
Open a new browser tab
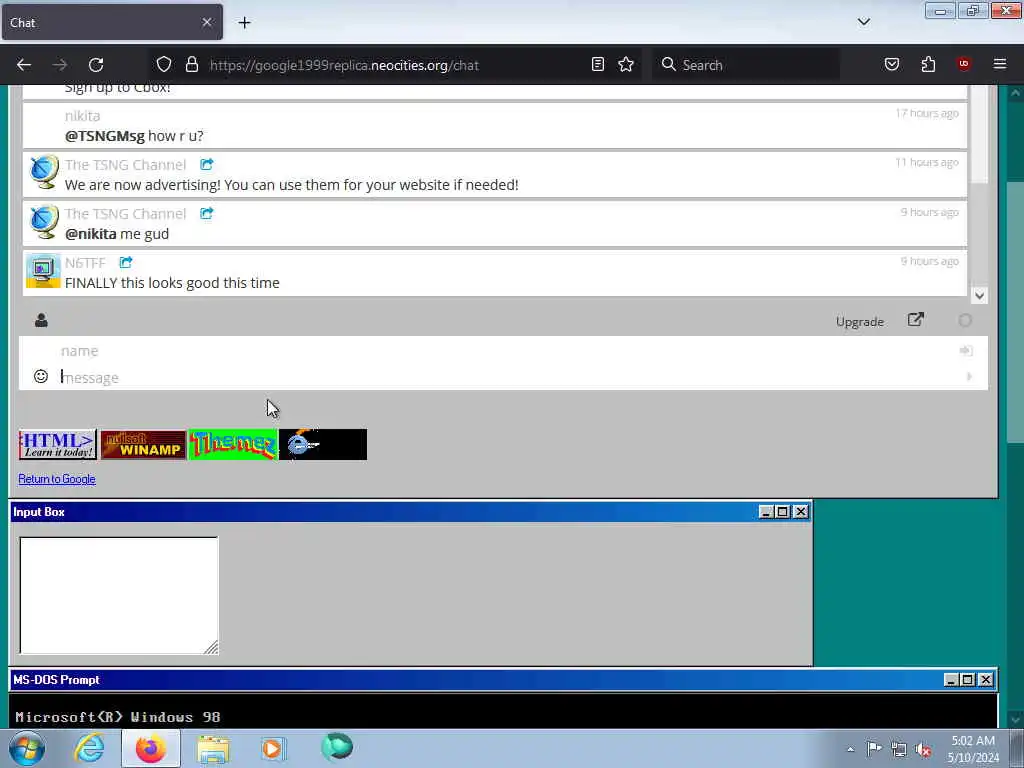point(244,22)
